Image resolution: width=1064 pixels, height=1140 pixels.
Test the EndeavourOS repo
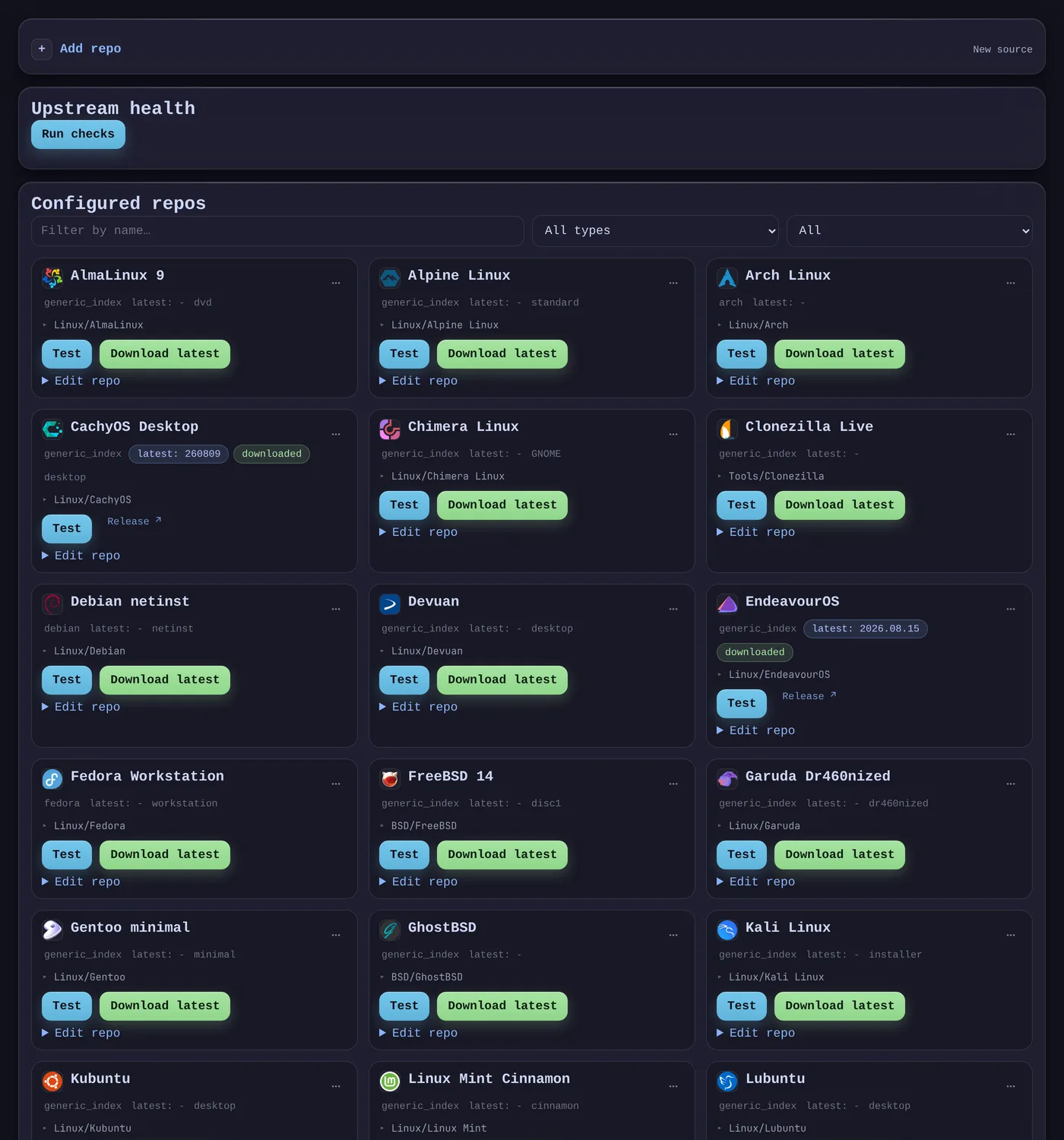[742, 704]
